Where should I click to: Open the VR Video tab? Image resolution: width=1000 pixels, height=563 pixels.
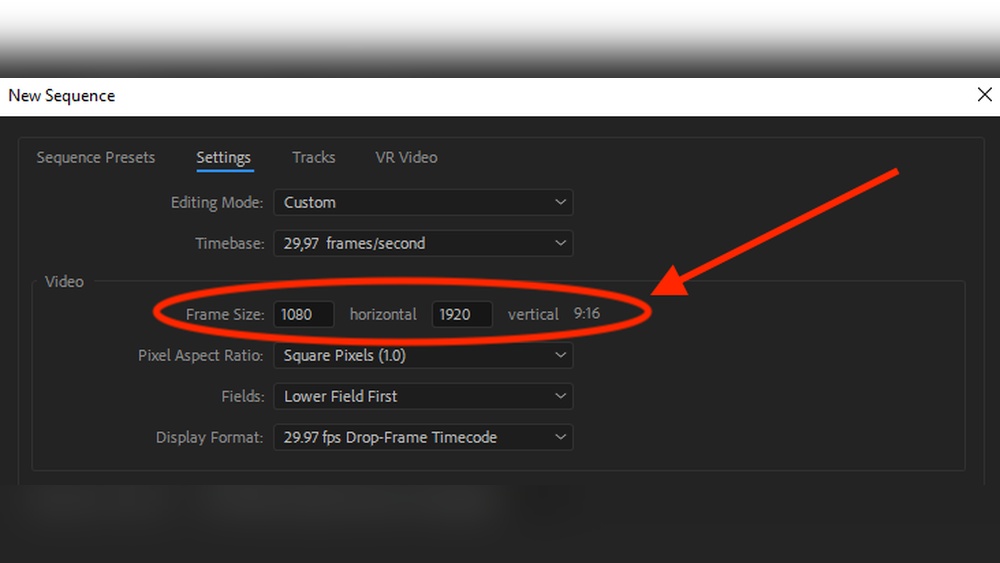click(406, 157)
